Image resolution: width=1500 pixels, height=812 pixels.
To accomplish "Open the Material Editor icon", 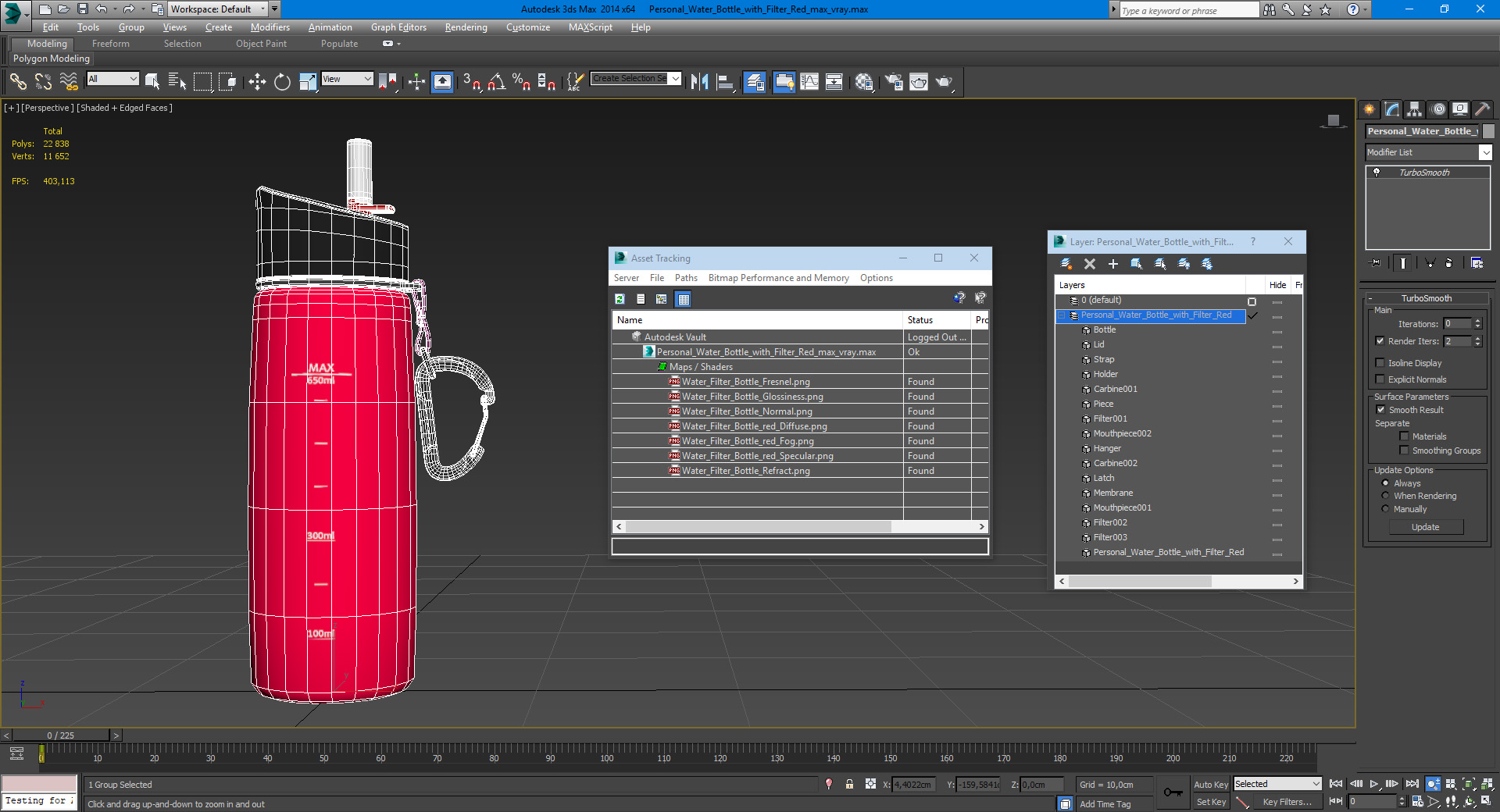I will click(x=864, y=81).
